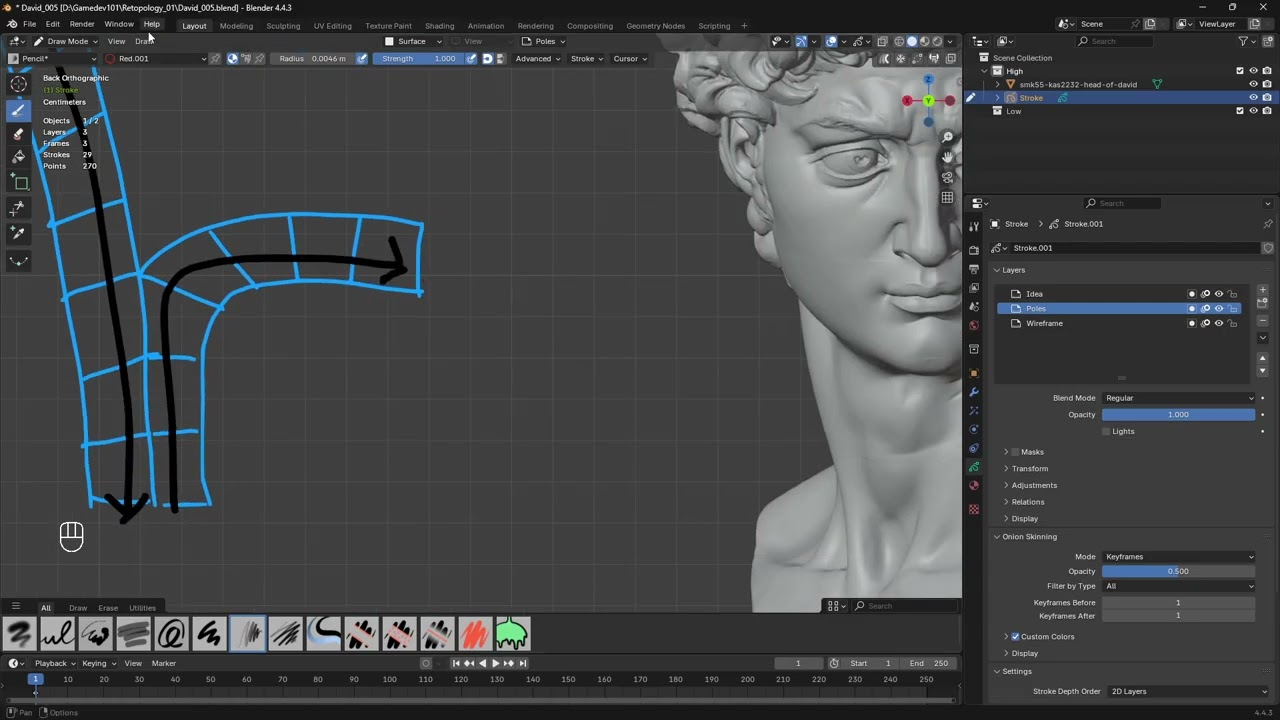Screen dimensions: 1280x720
Task: Toggle X-ray display in viewport header
Action: tap(882, 41)
